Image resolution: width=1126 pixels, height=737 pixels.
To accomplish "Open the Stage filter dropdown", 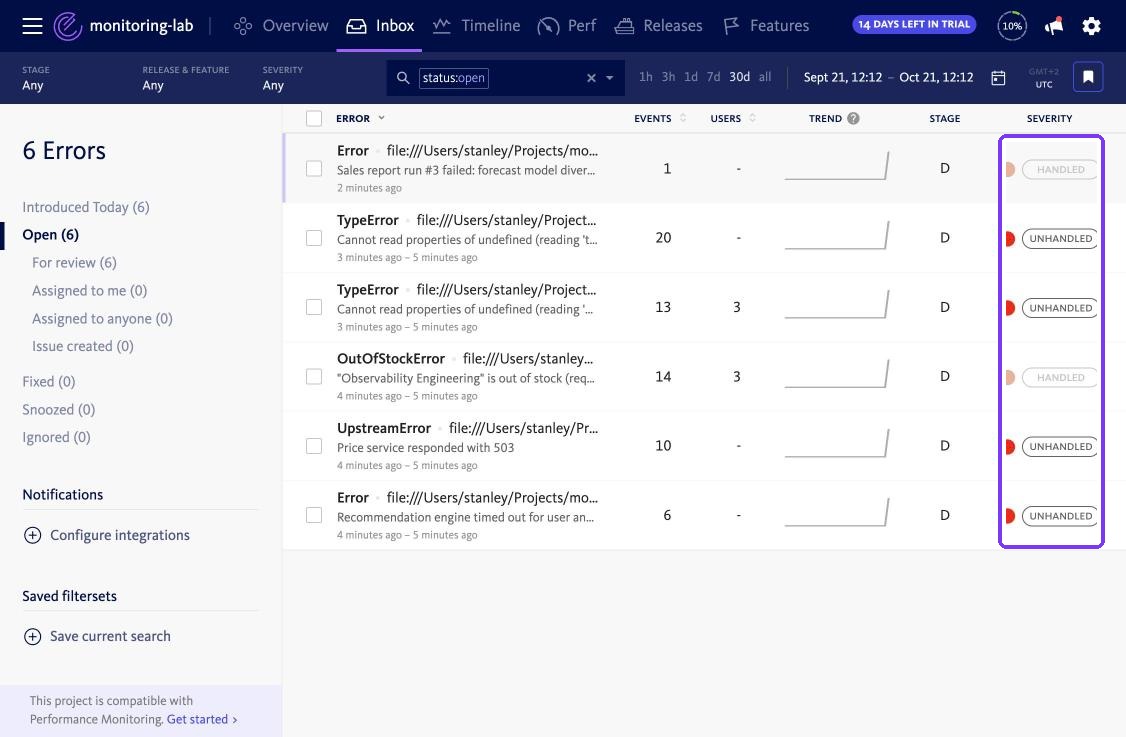I will pos(36,78).
